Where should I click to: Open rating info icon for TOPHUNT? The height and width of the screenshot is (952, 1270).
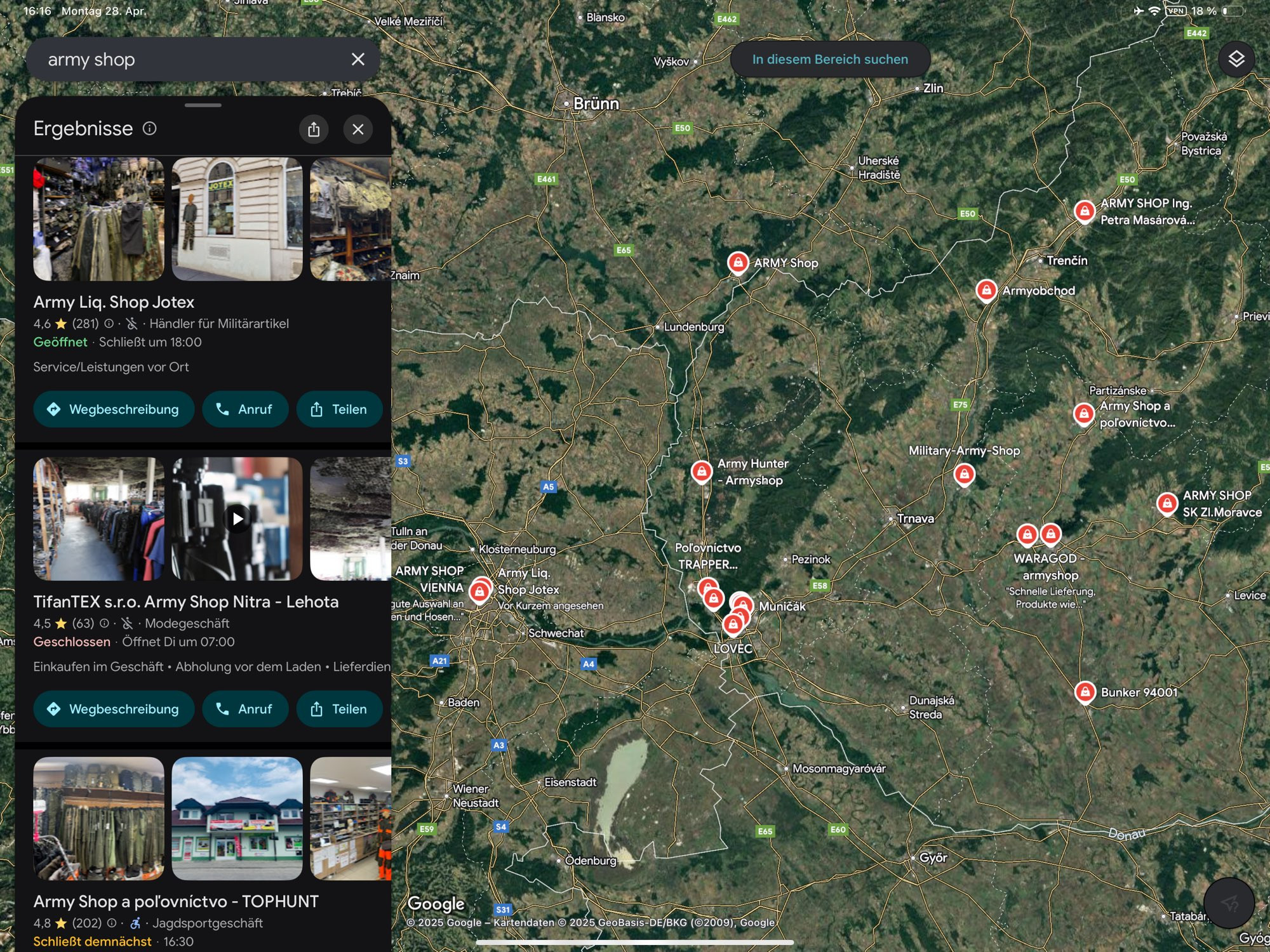click(112, 923)
